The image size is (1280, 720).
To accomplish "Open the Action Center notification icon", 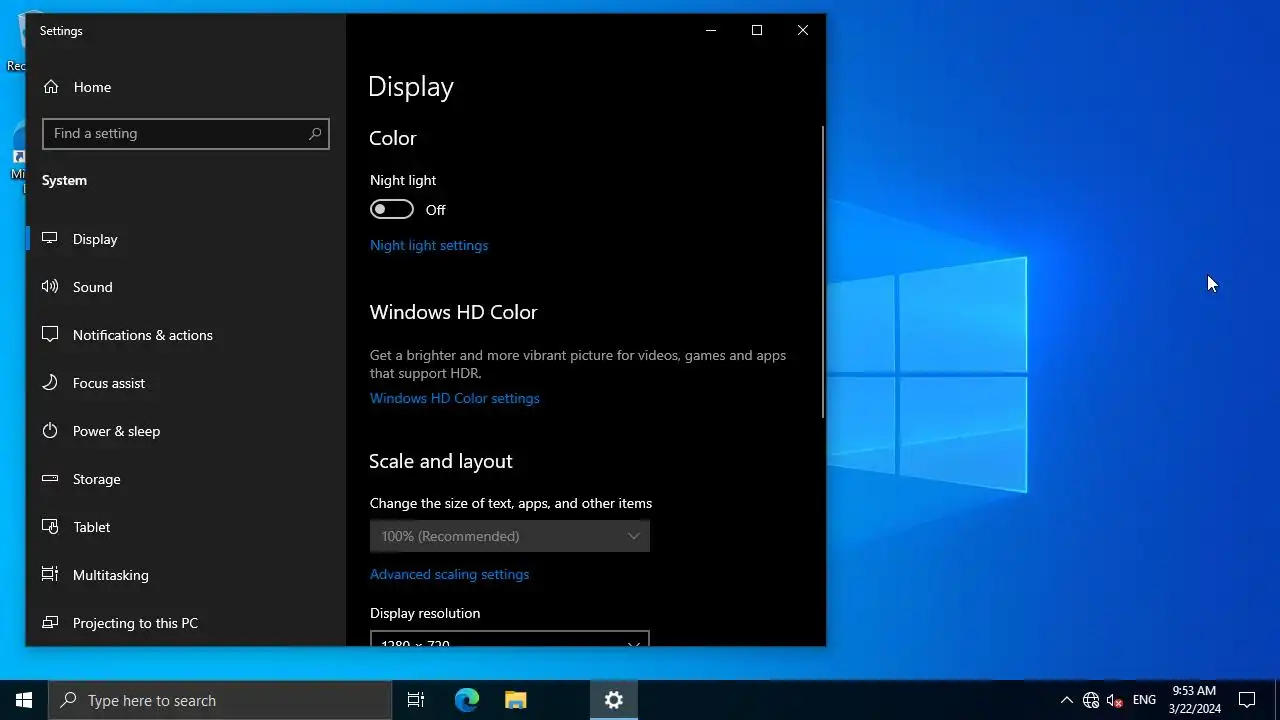I will coord(1247,700).
